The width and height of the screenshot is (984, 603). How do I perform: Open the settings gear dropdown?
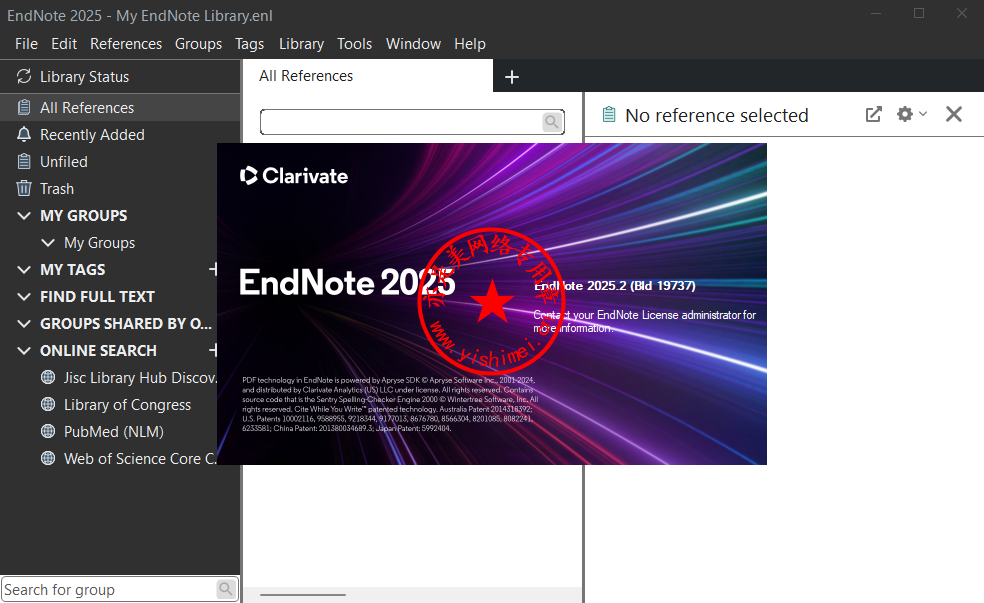coord(910,115)
